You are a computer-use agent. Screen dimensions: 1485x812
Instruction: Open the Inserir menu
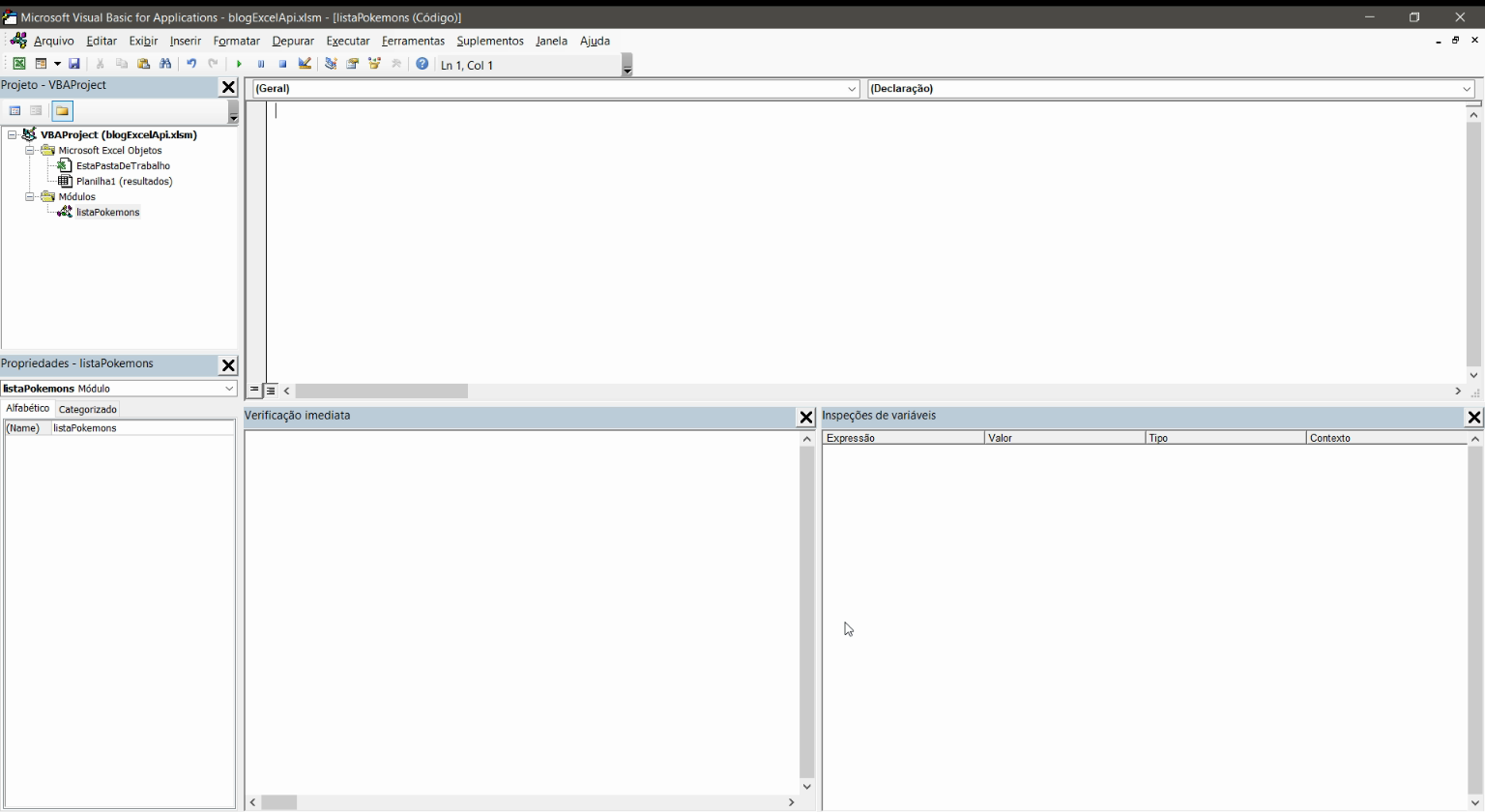[x=186, y=41]
